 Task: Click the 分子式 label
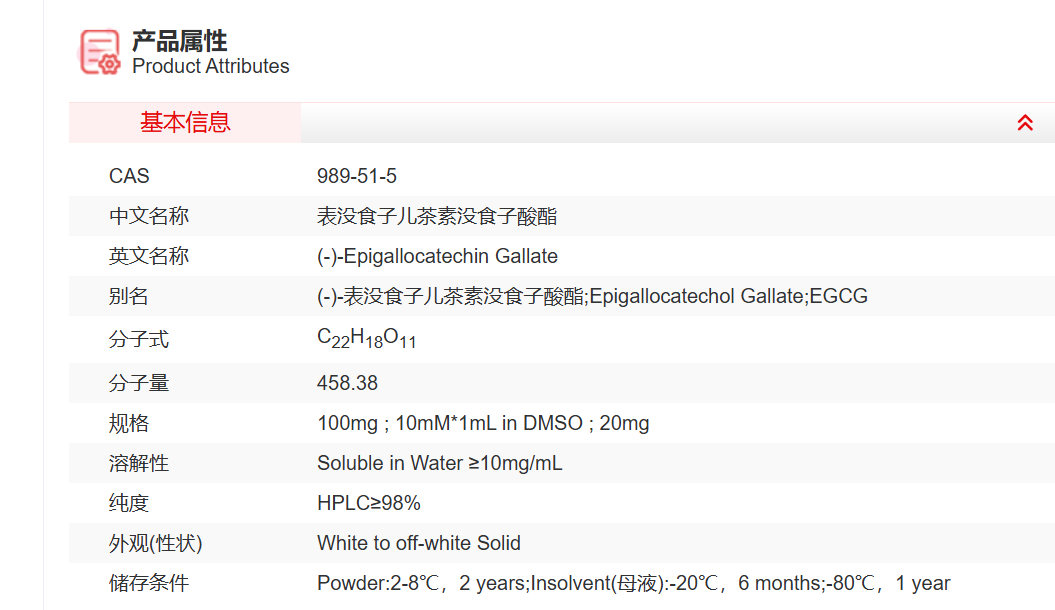point(139,340)
